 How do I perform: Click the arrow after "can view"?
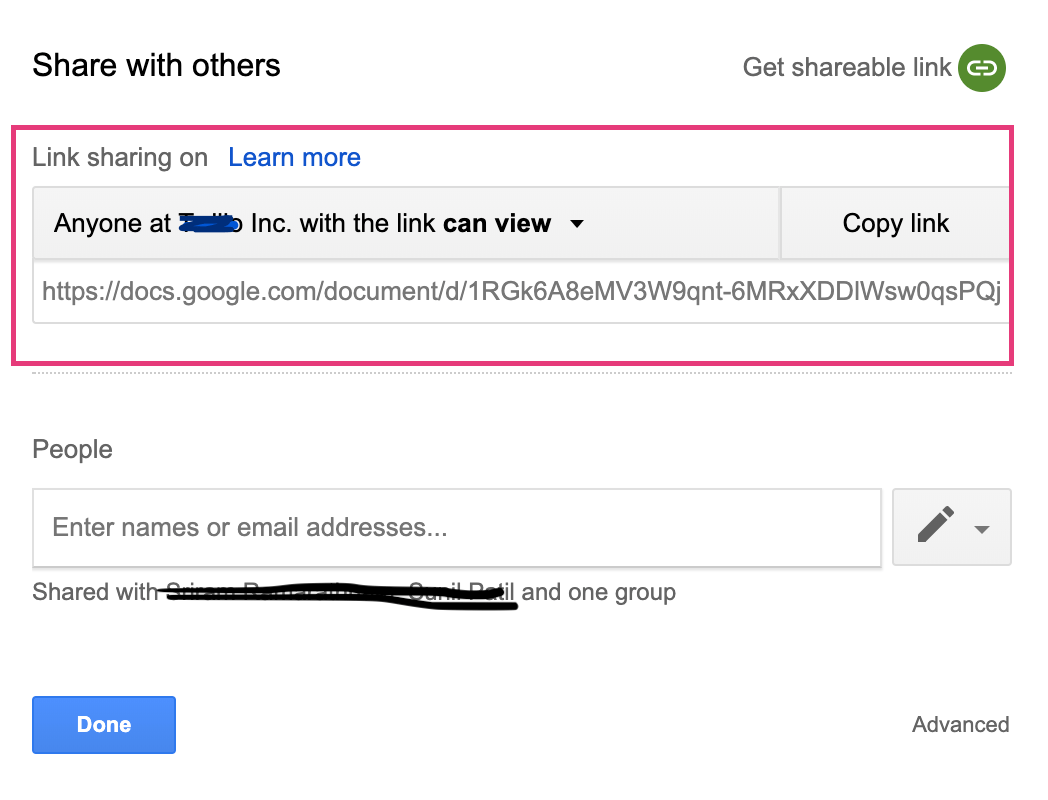[576, 224]
